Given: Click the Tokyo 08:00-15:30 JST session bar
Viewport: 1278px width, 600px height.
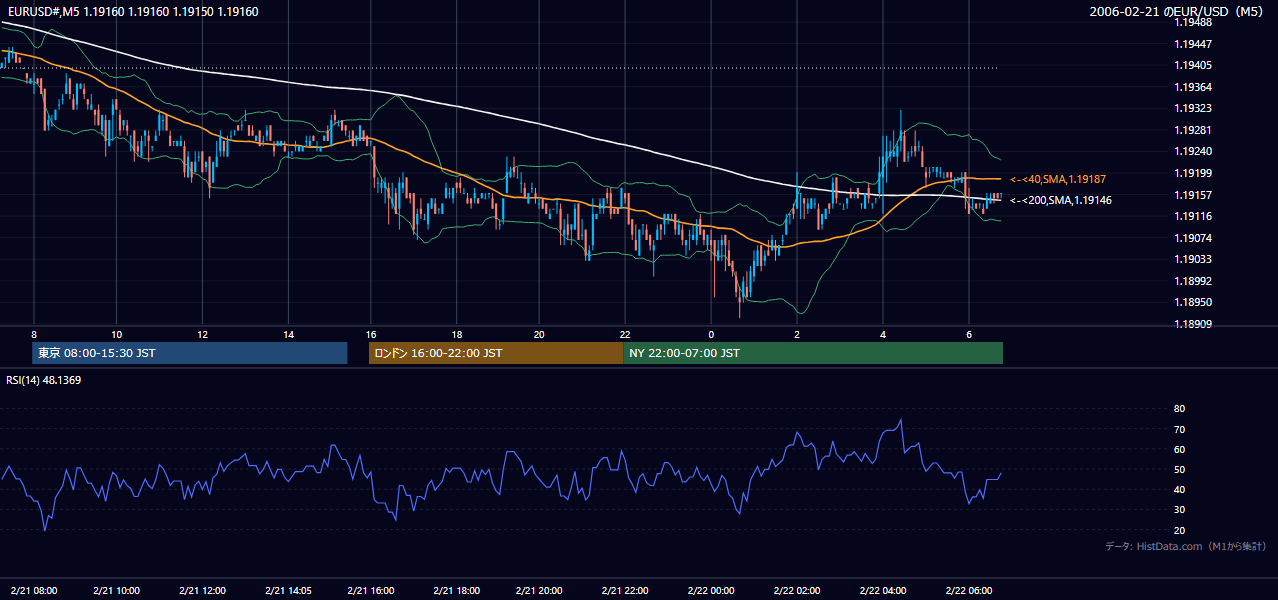Looking at the screenshot, I should click(189, 353).
